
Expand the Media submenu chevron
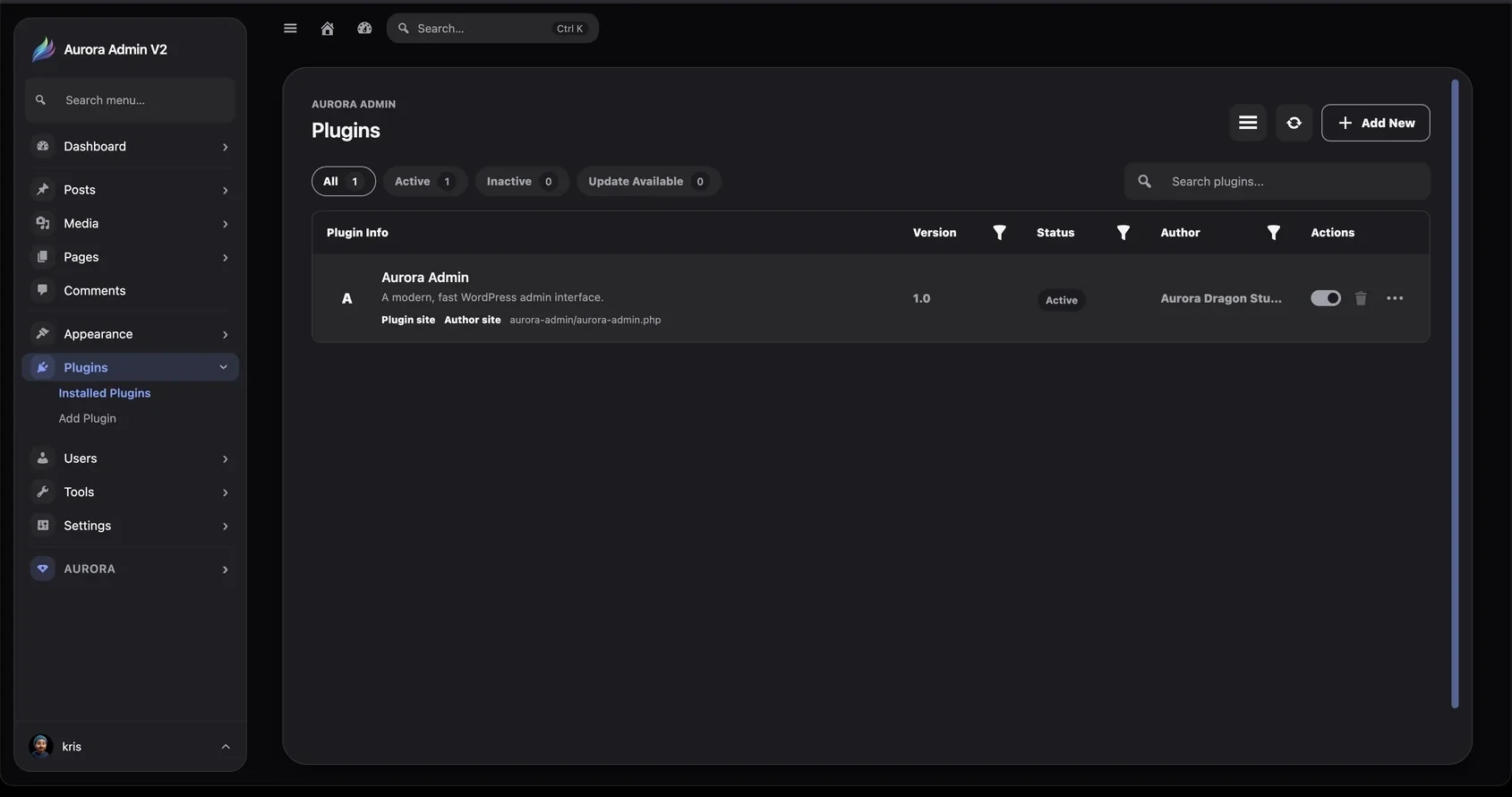[225, 224]
